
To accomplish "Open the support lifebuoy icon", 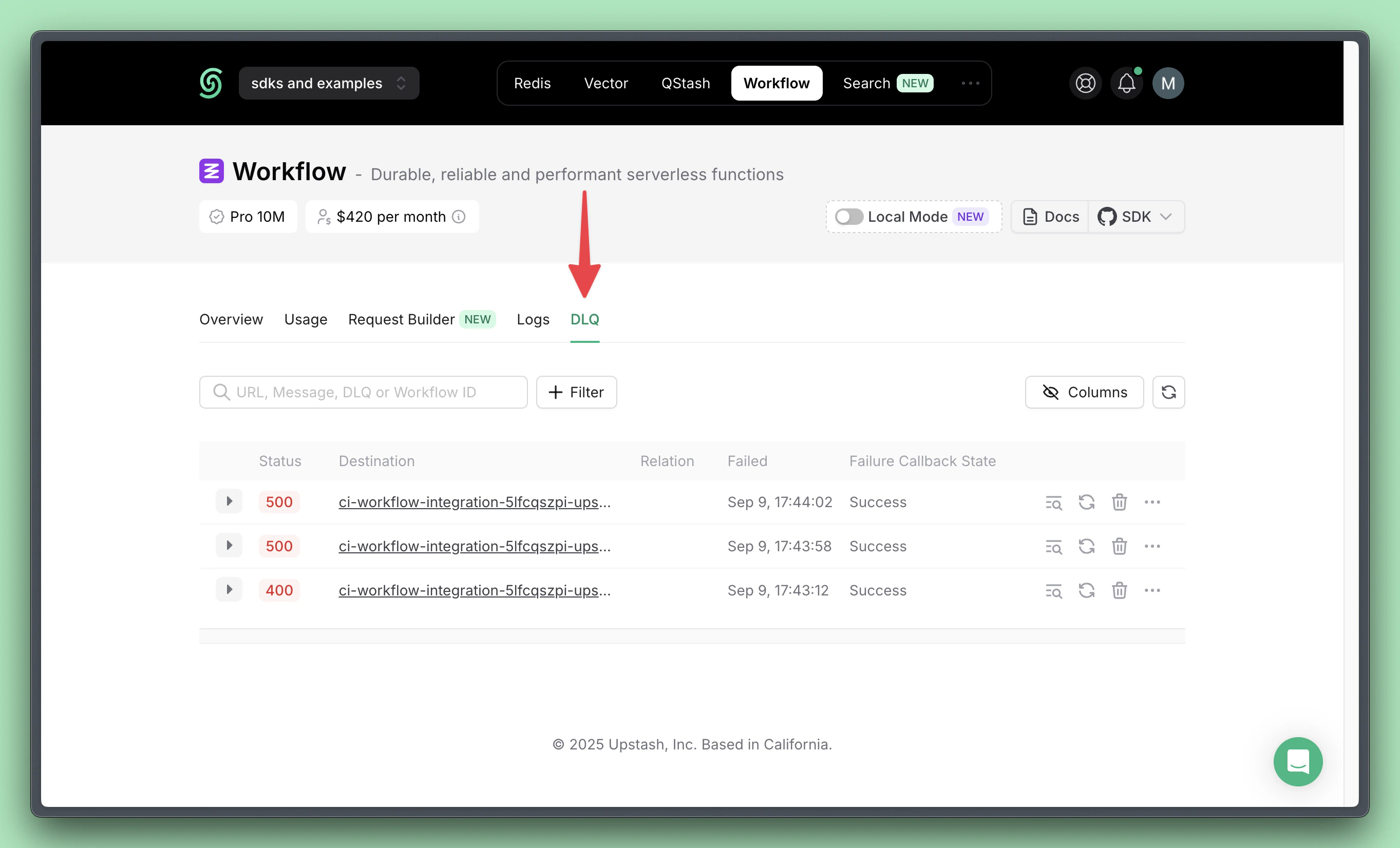I will click(1085, 84).
